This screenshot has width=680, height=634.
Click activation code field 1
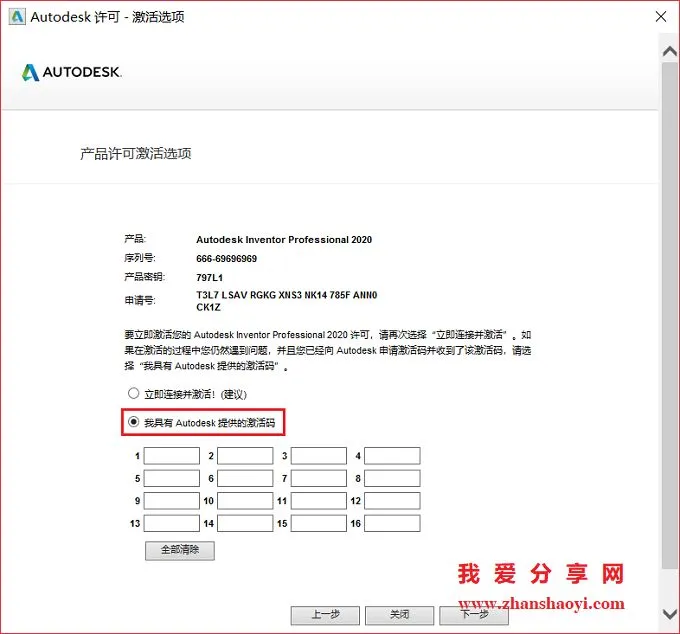click(x=172, y=456)
